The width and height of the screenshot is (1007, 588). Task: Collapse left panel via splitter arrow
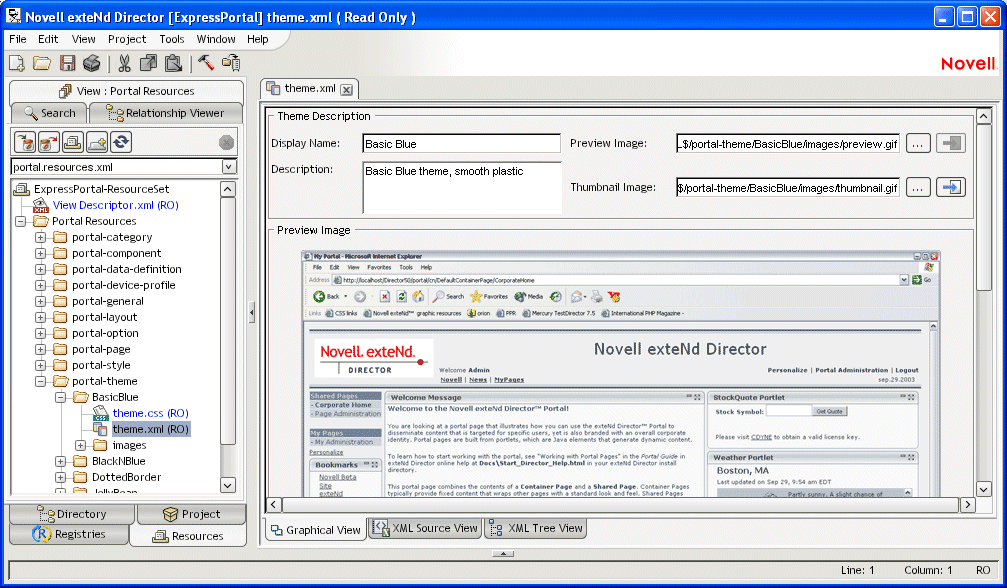252,313
